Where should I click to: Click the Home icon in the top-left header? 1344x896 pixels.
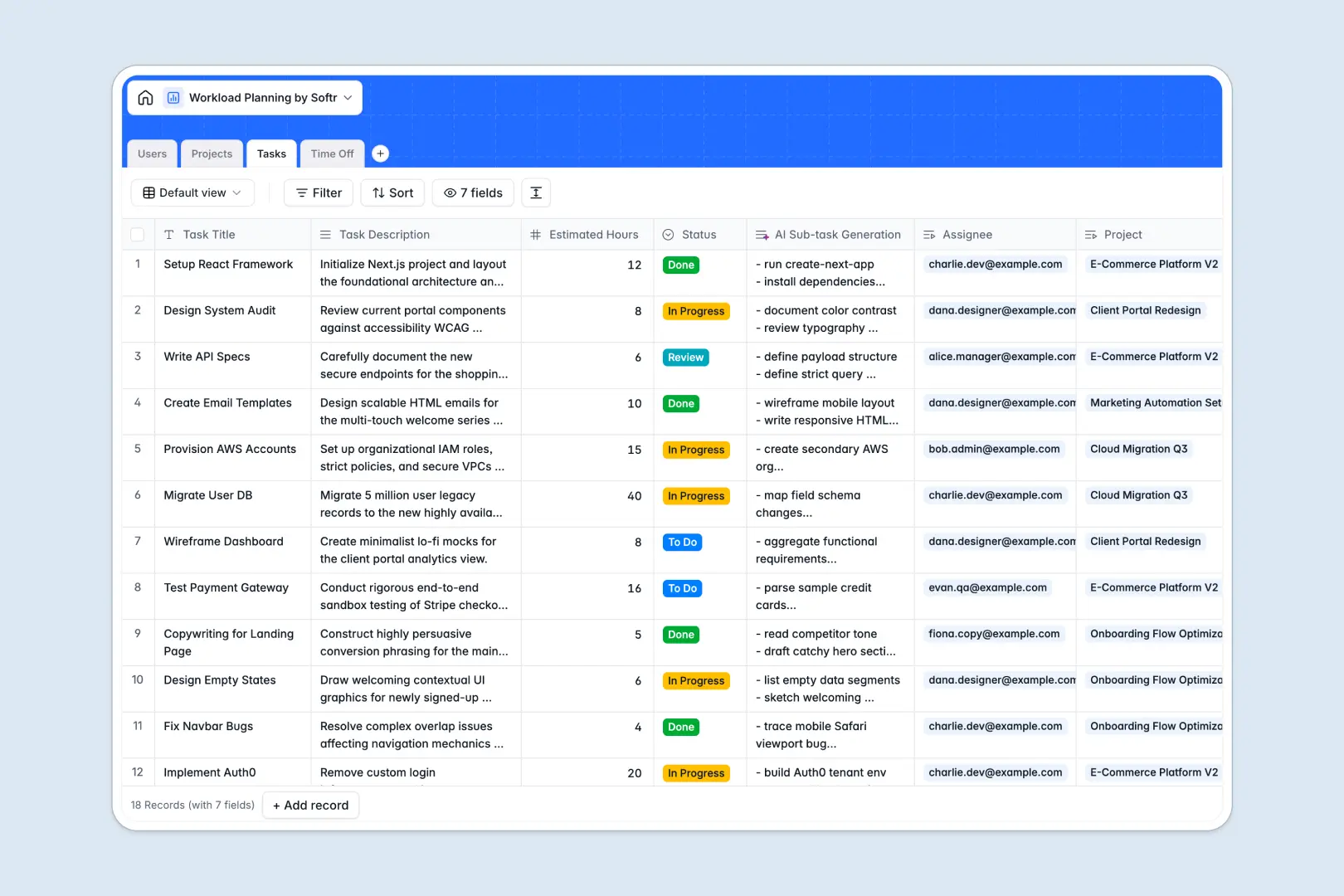(x=146, y=97)
